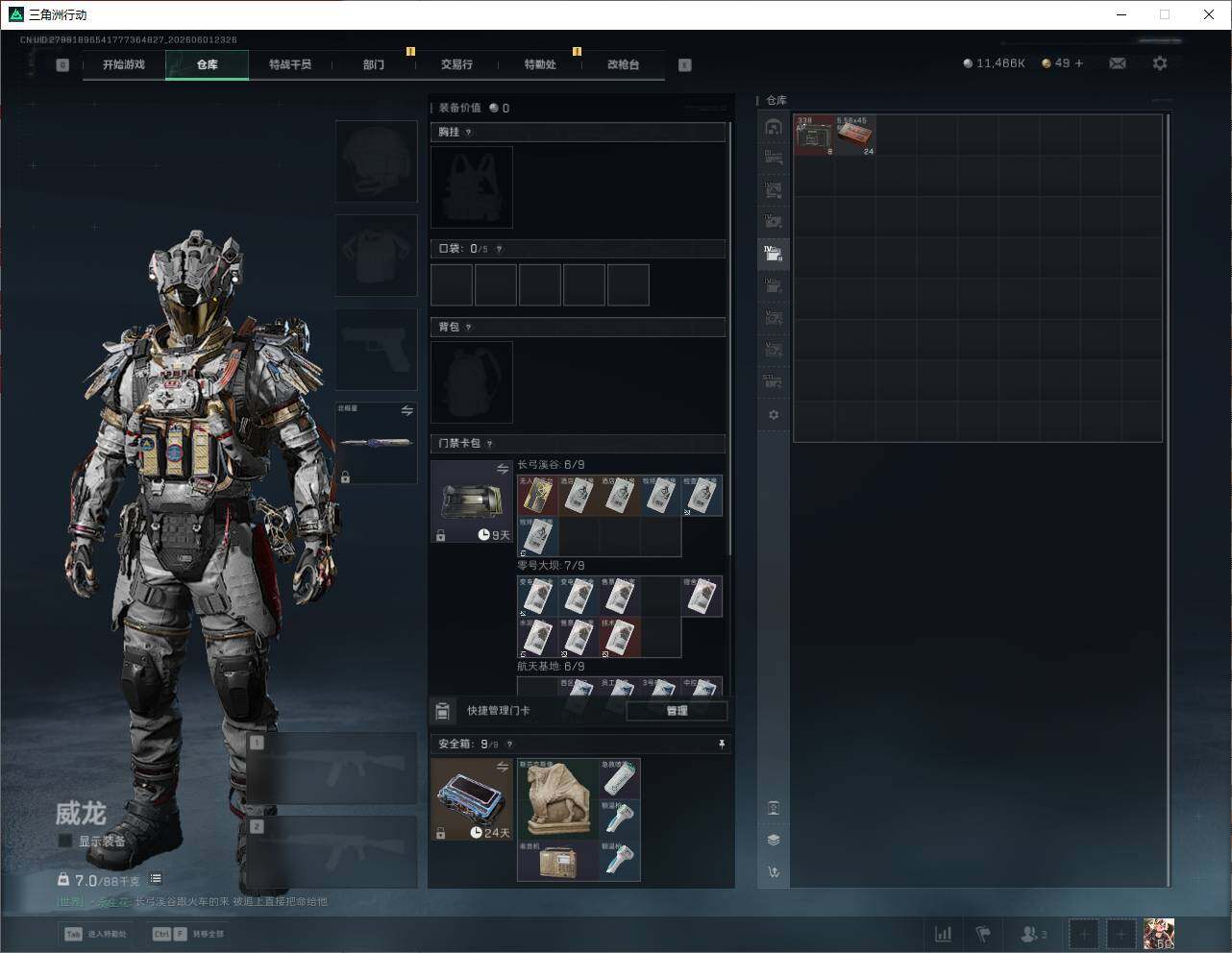The image size is (1232, 953).
Task: Select the first keycard under 长弓溪谷
Action: (538, 496)
